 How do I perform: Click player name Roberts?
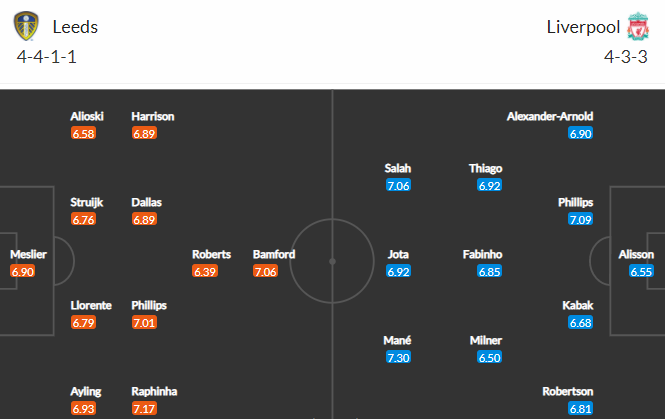click(x=211, y=254)
